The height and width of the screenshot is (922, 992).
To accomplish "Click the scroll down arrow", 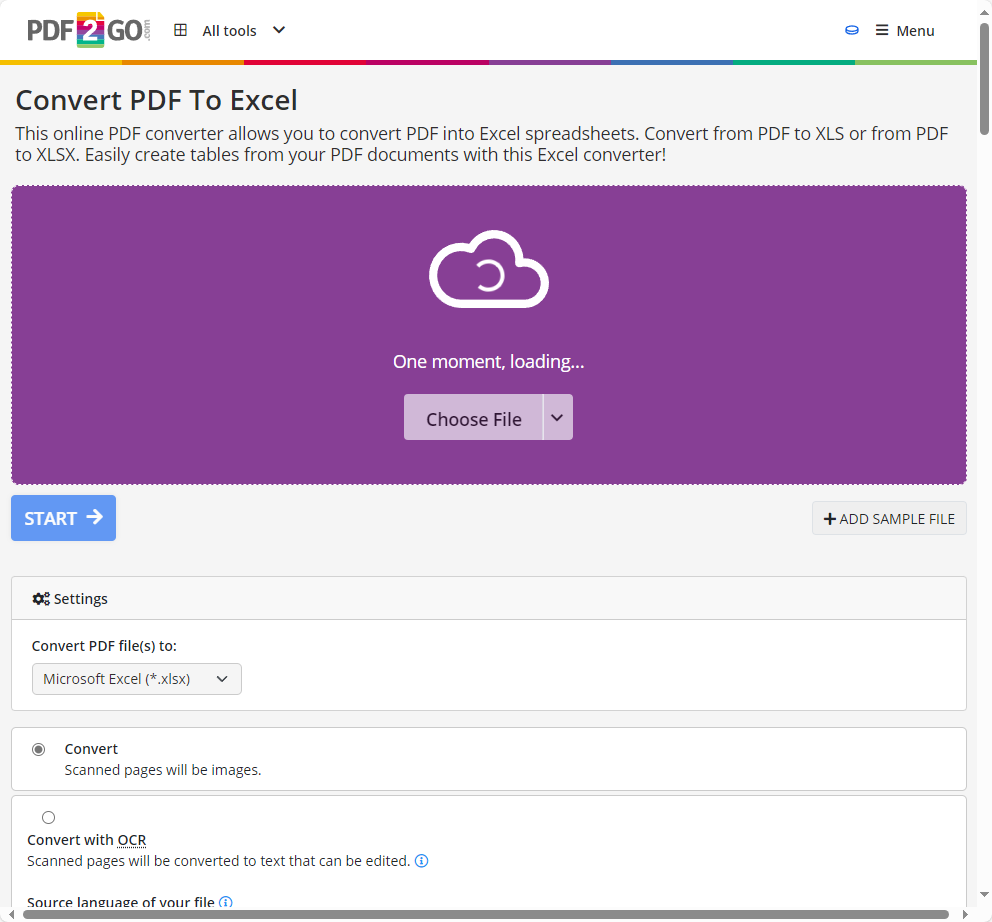I will (984, 895).
